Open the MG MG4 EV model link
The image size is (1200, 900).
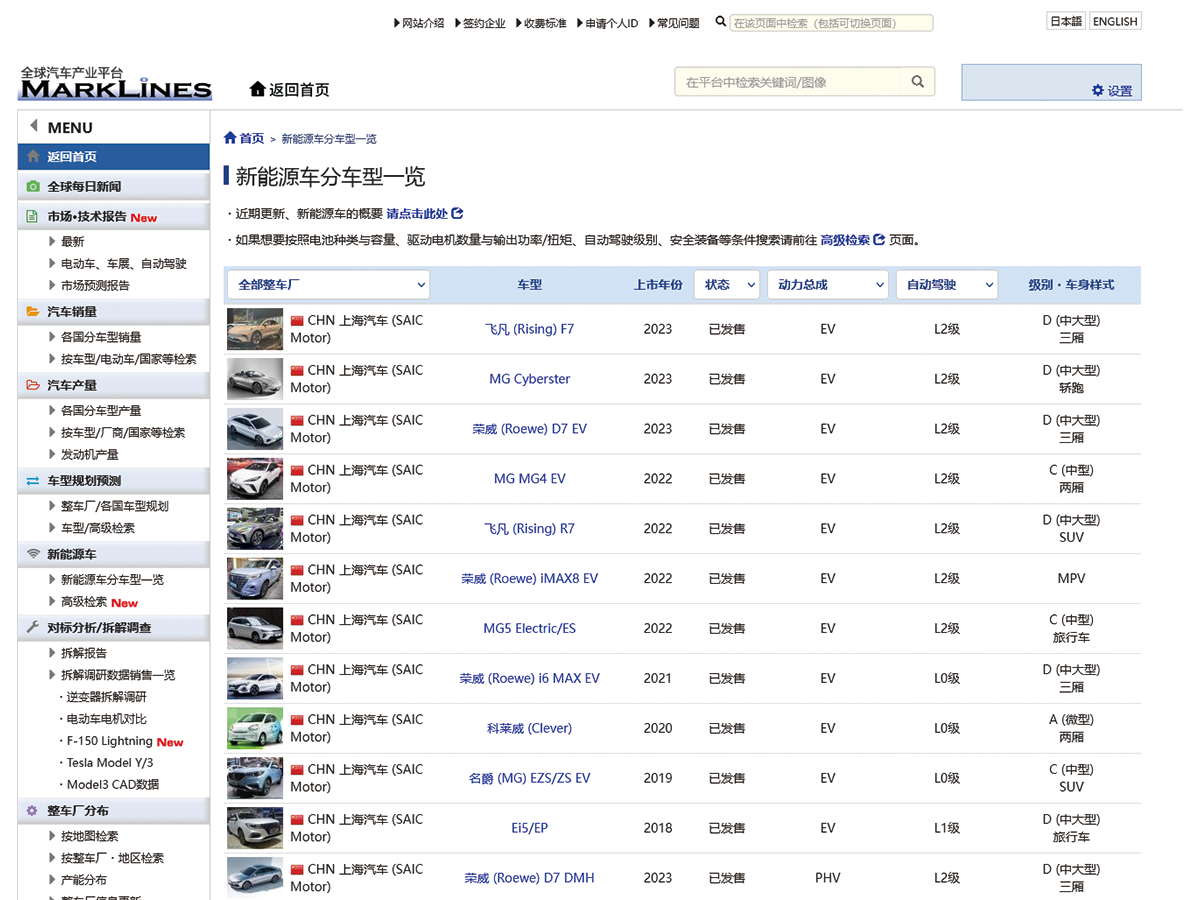coord(530,478)
